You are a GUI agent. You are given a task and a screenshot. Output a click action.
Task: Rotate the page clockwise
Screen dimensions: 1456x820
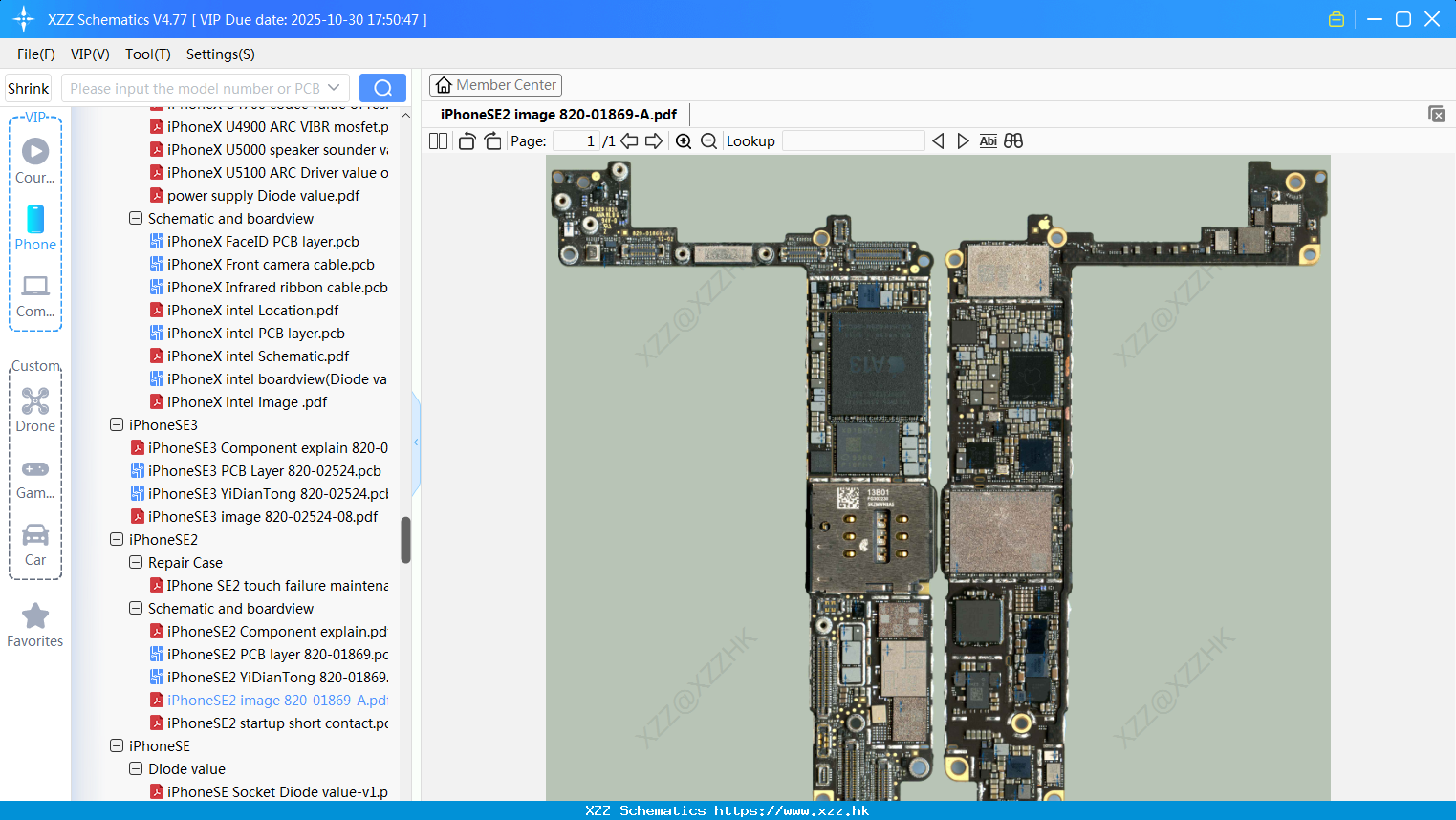tap(492, 141)
